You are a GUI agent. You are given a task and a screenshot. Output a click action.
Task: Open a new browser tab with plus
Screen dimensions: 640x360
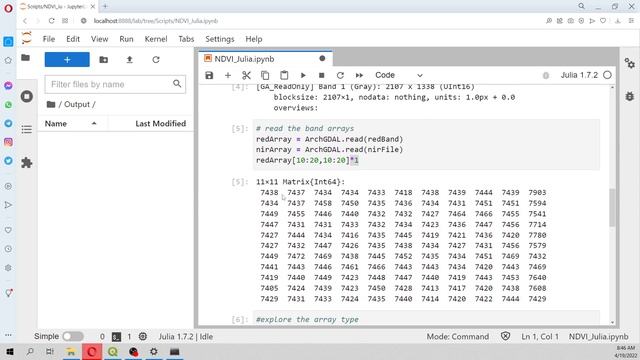click(x=105, y=6)
